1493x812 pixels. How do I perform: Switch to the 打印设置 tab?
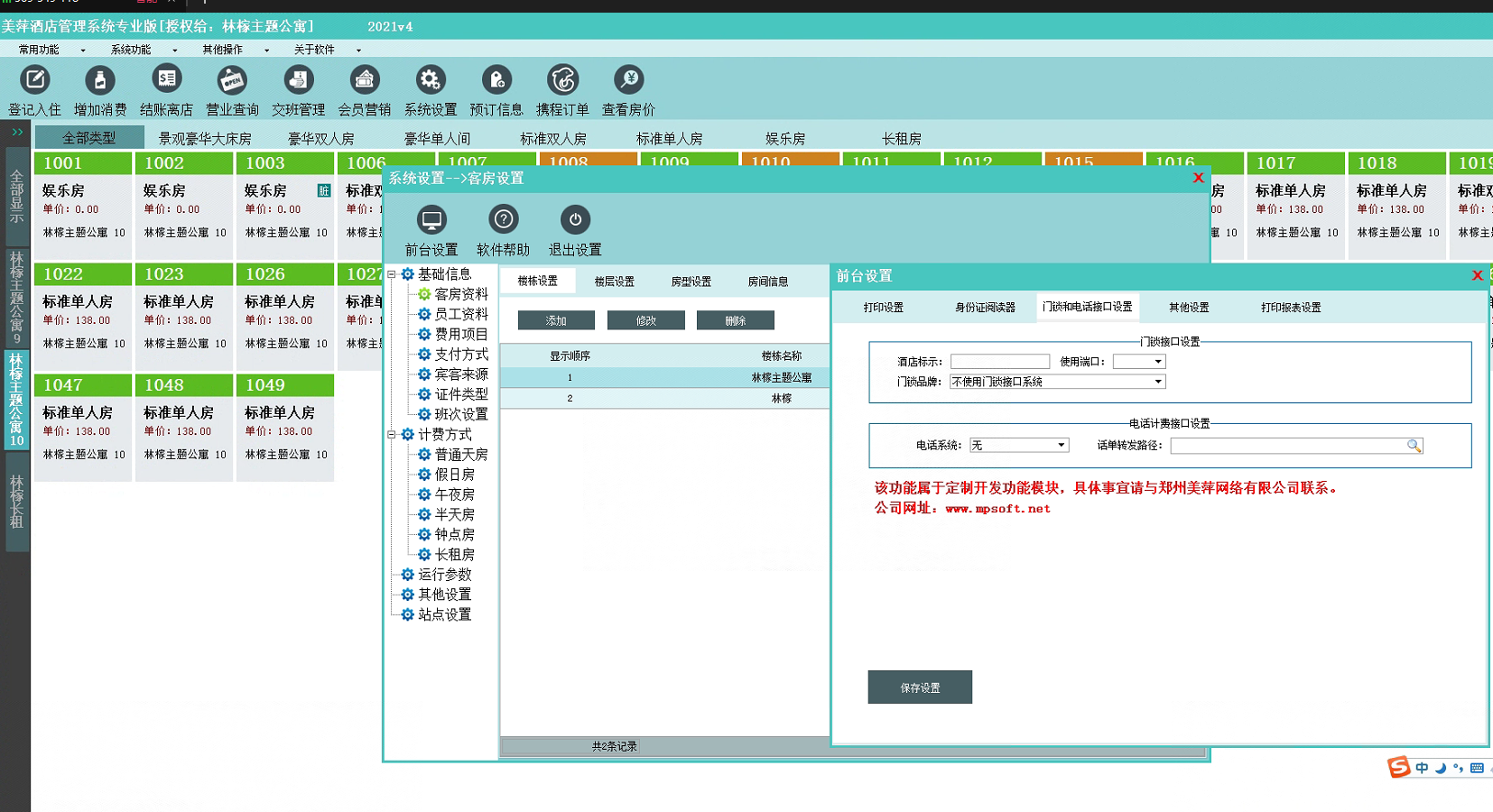[x=883, y=308]
